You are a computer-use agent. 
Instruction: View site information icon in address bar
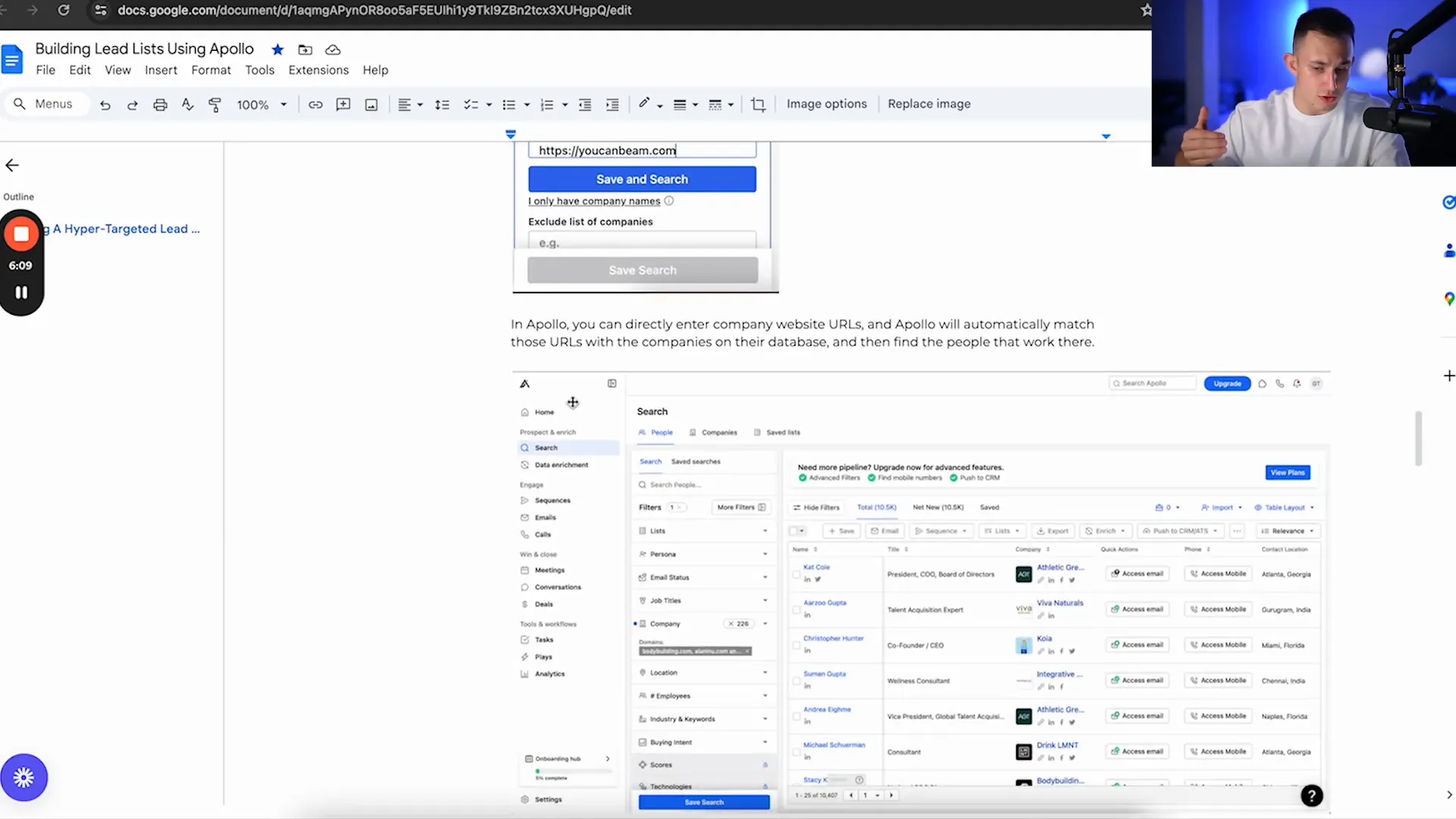[x=100, y=11]
